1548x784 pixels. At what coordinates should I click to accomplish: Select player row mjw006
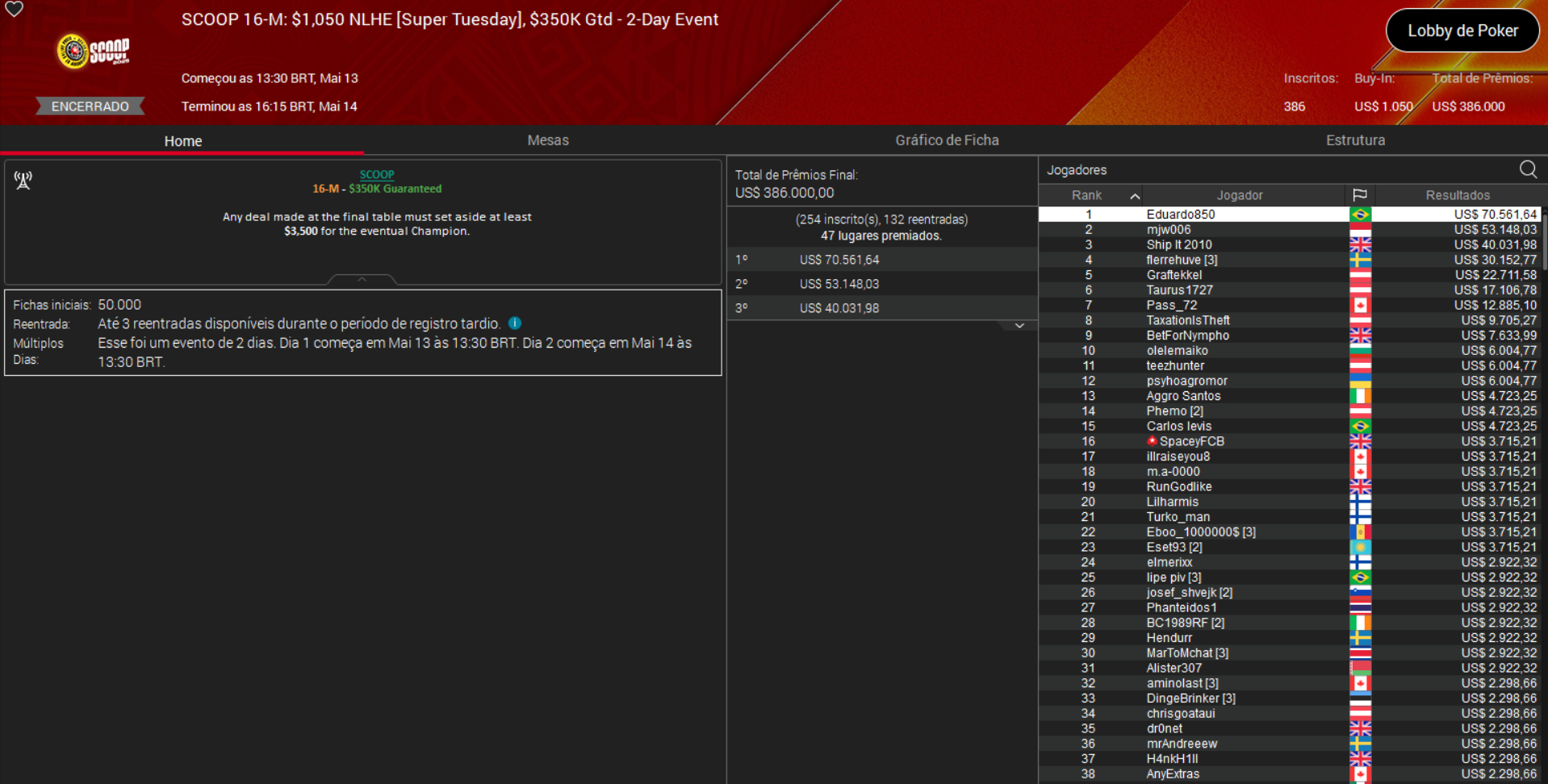pos(1290,230)
